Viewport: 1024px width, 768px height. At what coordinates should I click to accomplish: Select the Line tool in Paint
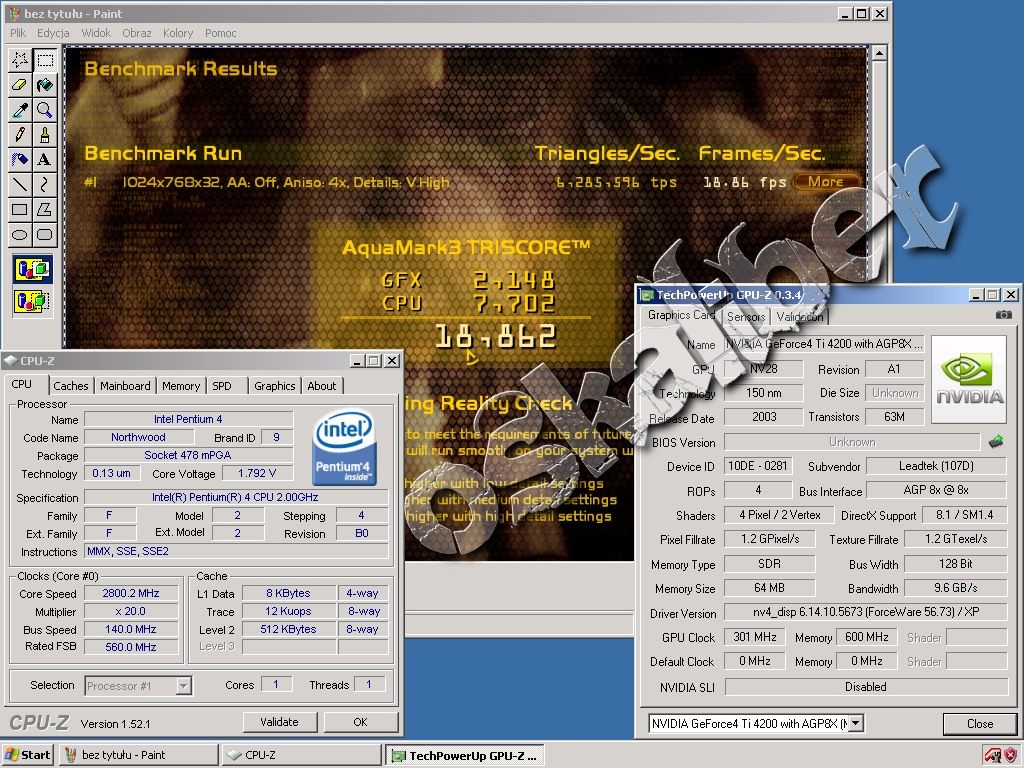pos(20,184)
